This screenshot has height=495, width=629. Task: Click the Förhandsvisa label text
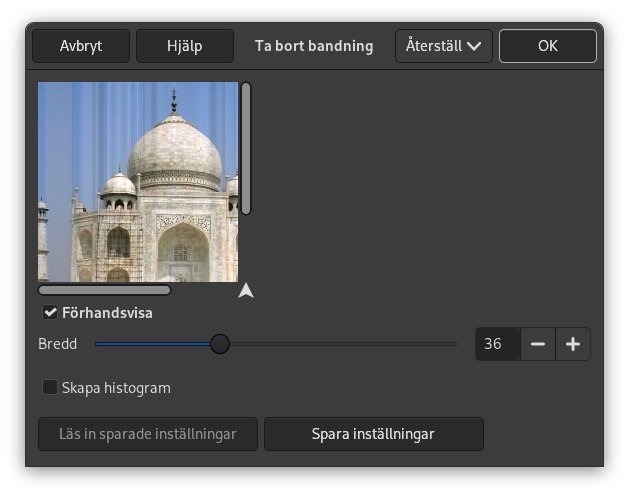107,313
